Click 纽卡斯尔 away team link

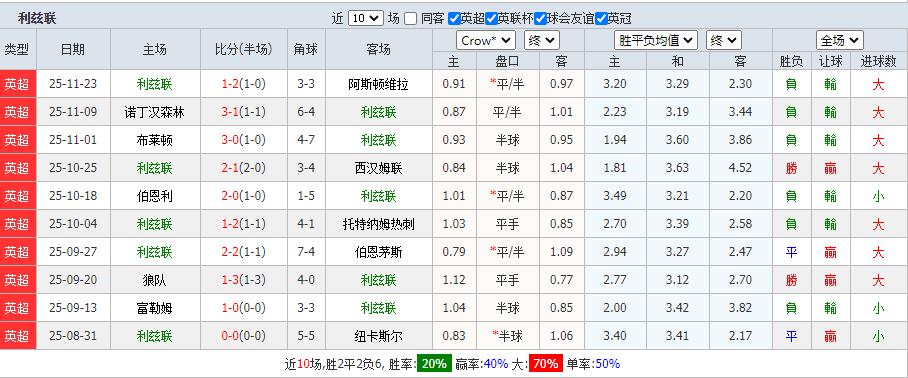point(379,336)
